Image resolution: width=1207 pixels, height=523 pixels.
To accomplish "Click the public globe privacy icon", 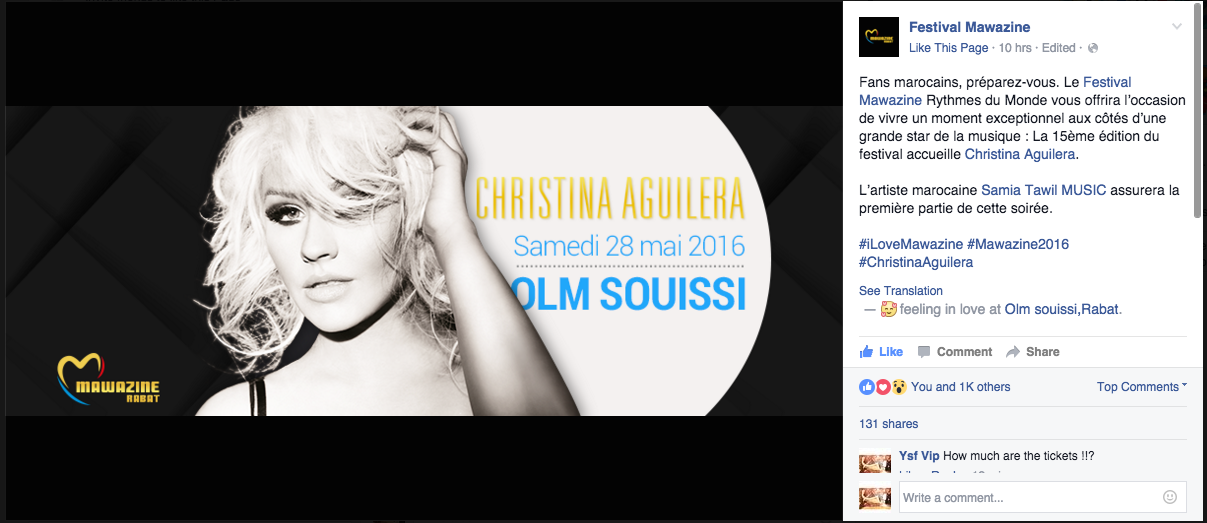I will (1093, 48).
